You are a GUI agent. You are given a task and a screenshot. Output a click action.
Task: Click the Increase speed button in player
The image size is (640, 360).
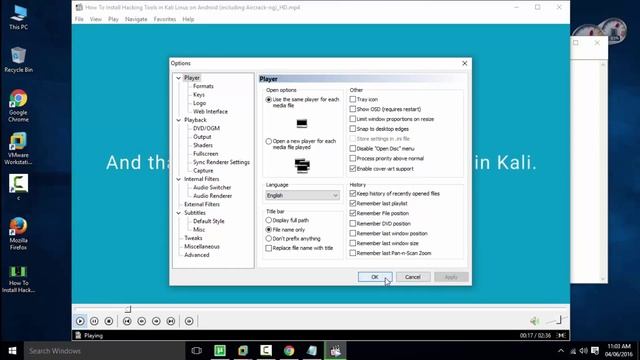(156, 321)
